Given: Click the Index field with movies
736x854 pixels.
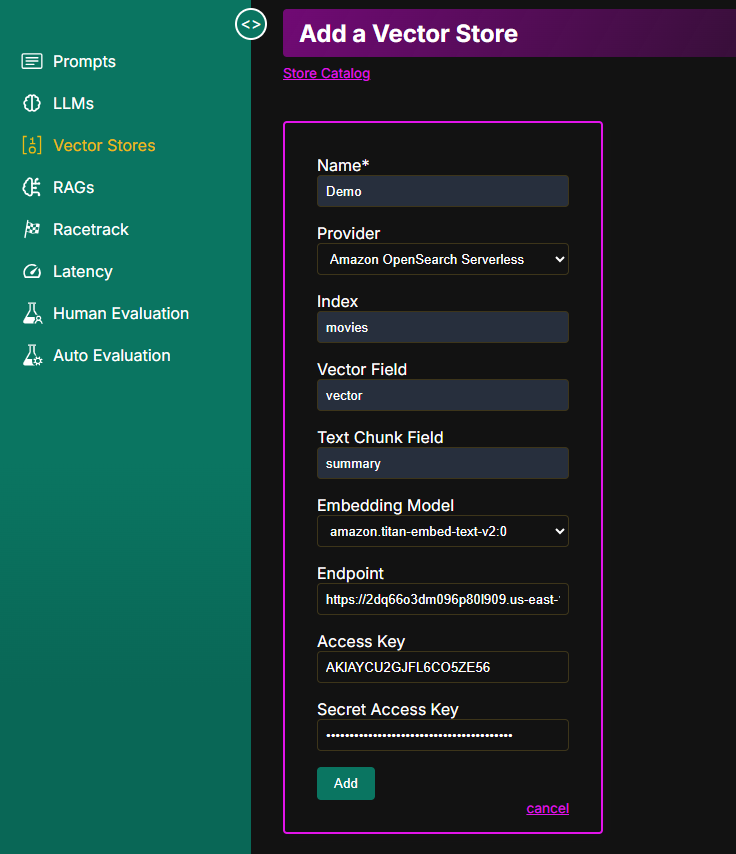Looking at the screenshot, I should coord(443,327).
